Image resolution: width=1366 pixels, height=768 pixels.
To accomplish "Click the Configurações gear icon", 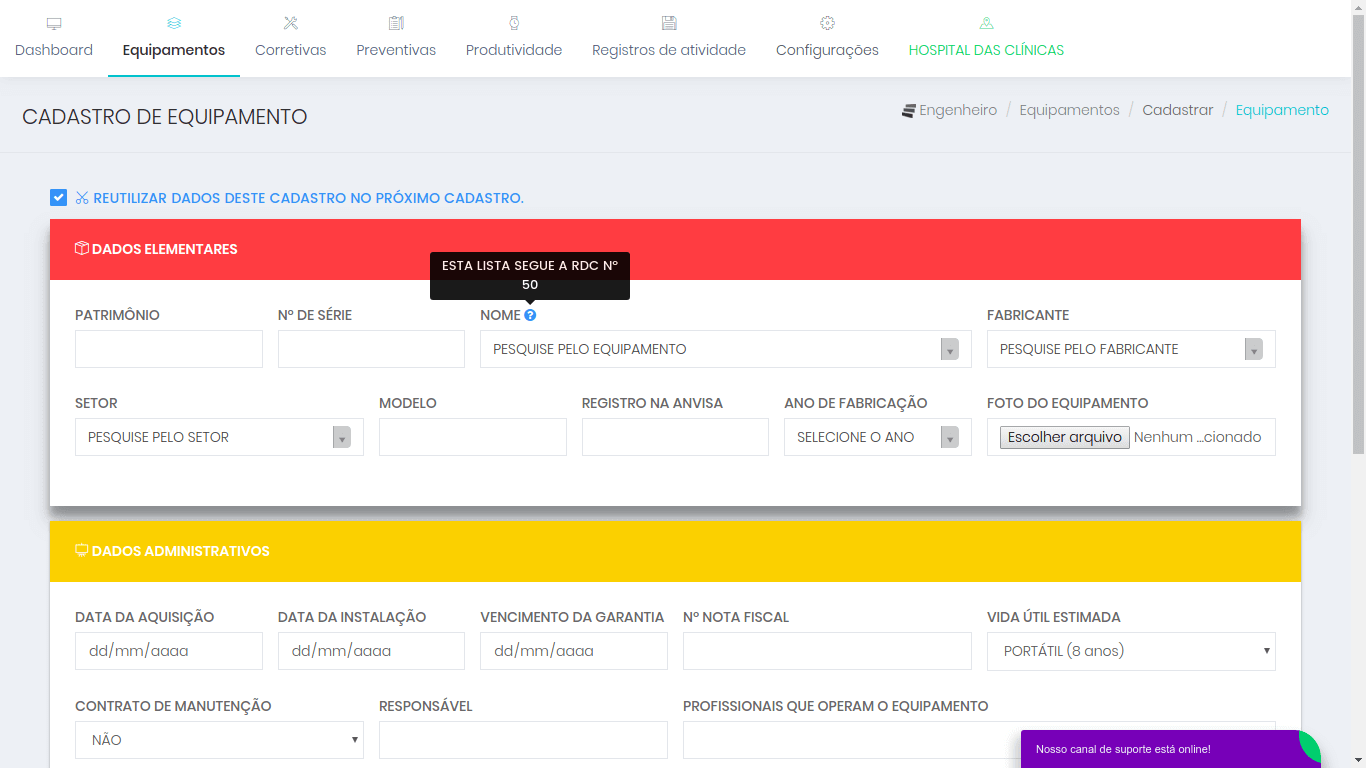I will coord(827,23).
